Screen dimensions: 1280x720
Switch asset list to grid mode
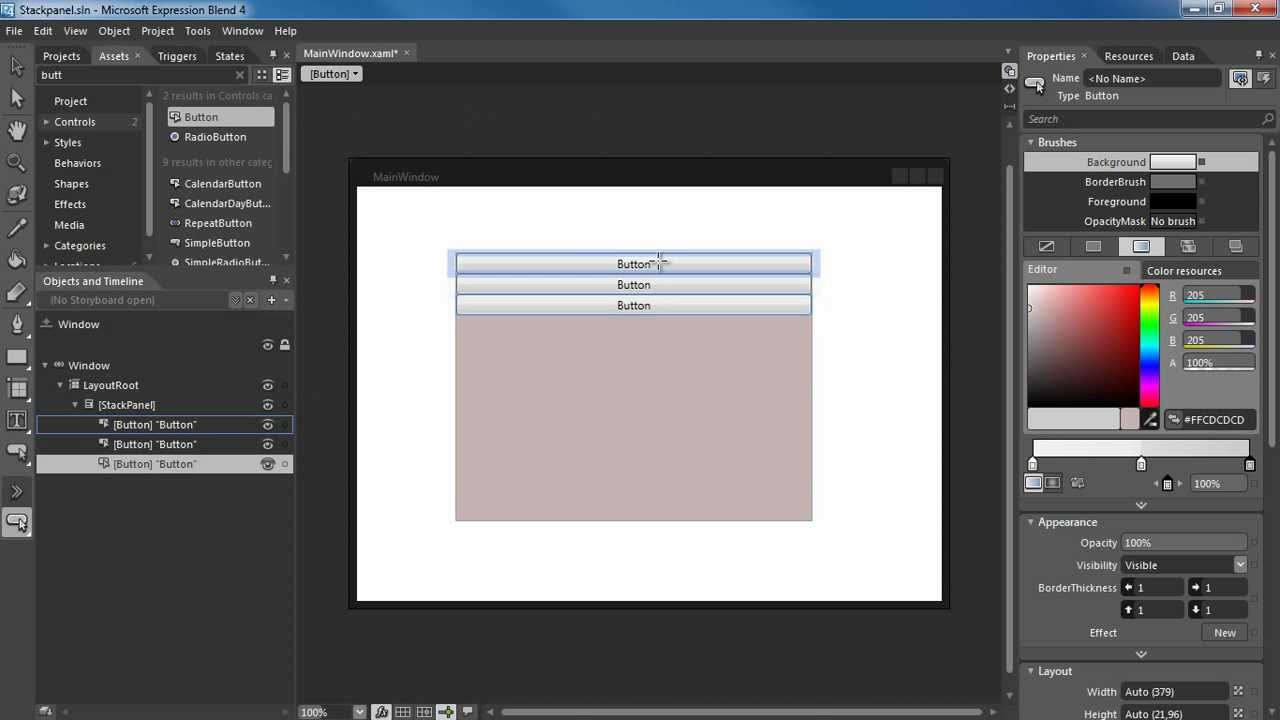pos(262,75)
